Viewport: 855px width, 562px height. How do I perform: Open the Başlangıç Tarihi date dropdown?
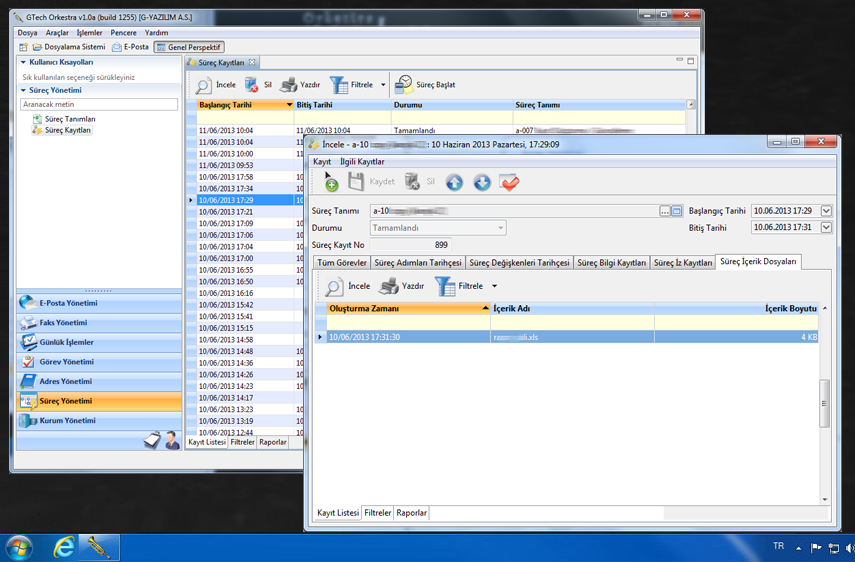pos(826,211)
